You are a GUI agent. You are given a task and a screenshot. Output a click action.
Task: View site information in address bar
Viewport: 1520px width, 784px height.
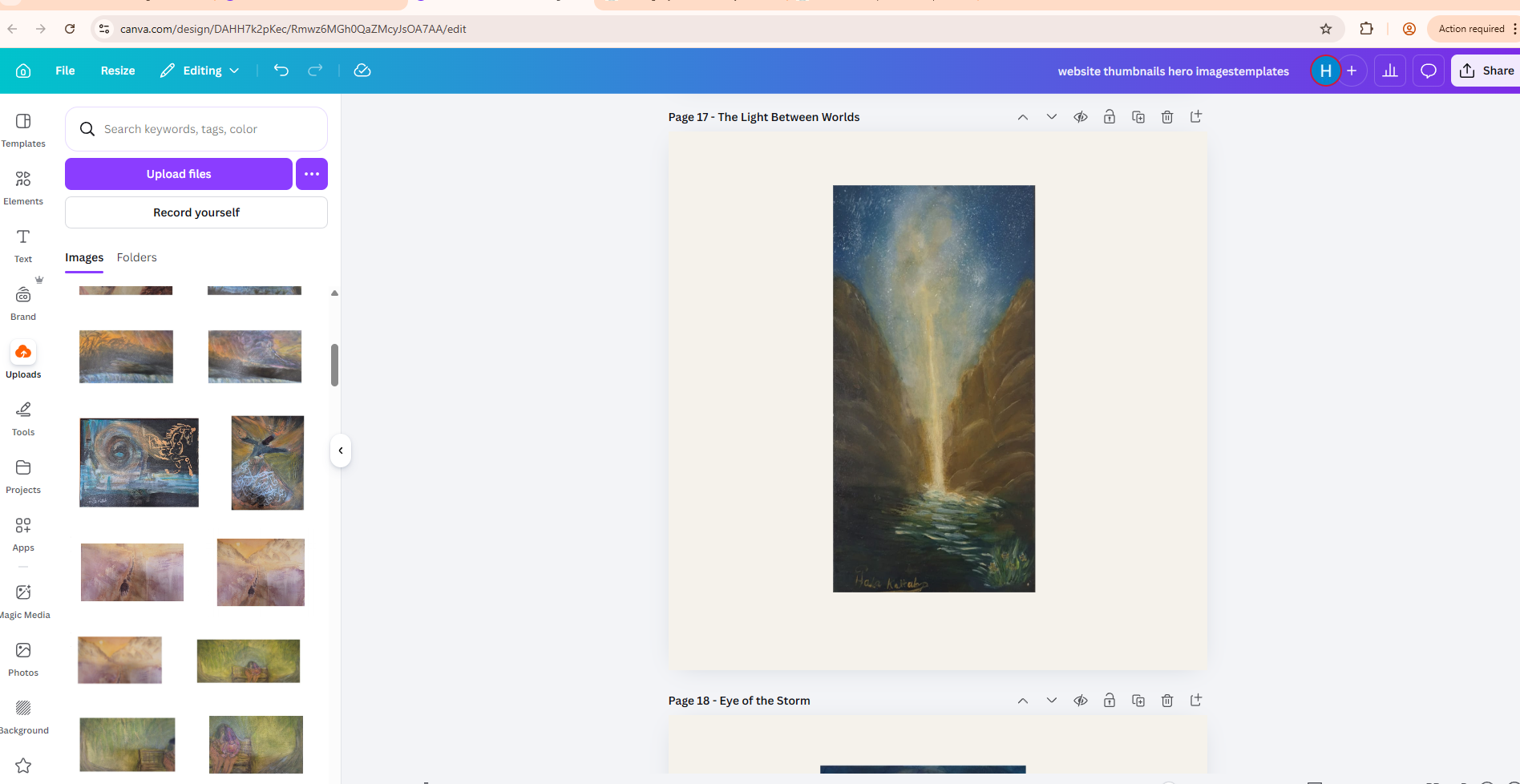coord(103,29)
